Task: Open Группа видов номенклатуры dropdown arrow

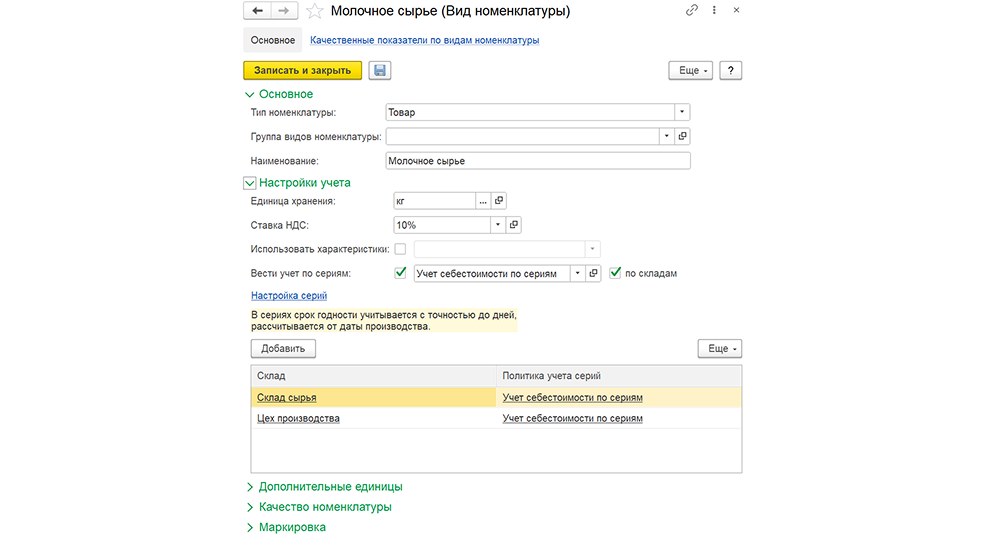Action: click(x=667, y=136)
